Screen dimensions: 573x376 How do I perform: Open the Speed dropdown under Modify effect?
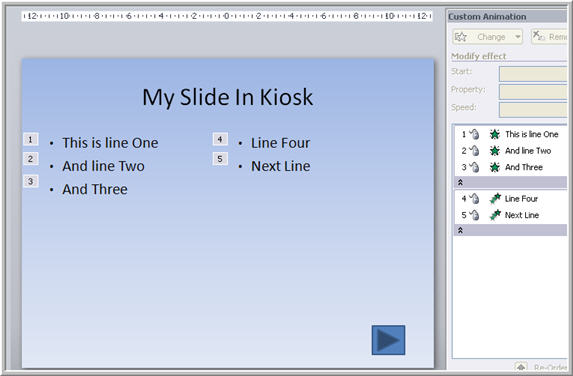coord(533,110)
